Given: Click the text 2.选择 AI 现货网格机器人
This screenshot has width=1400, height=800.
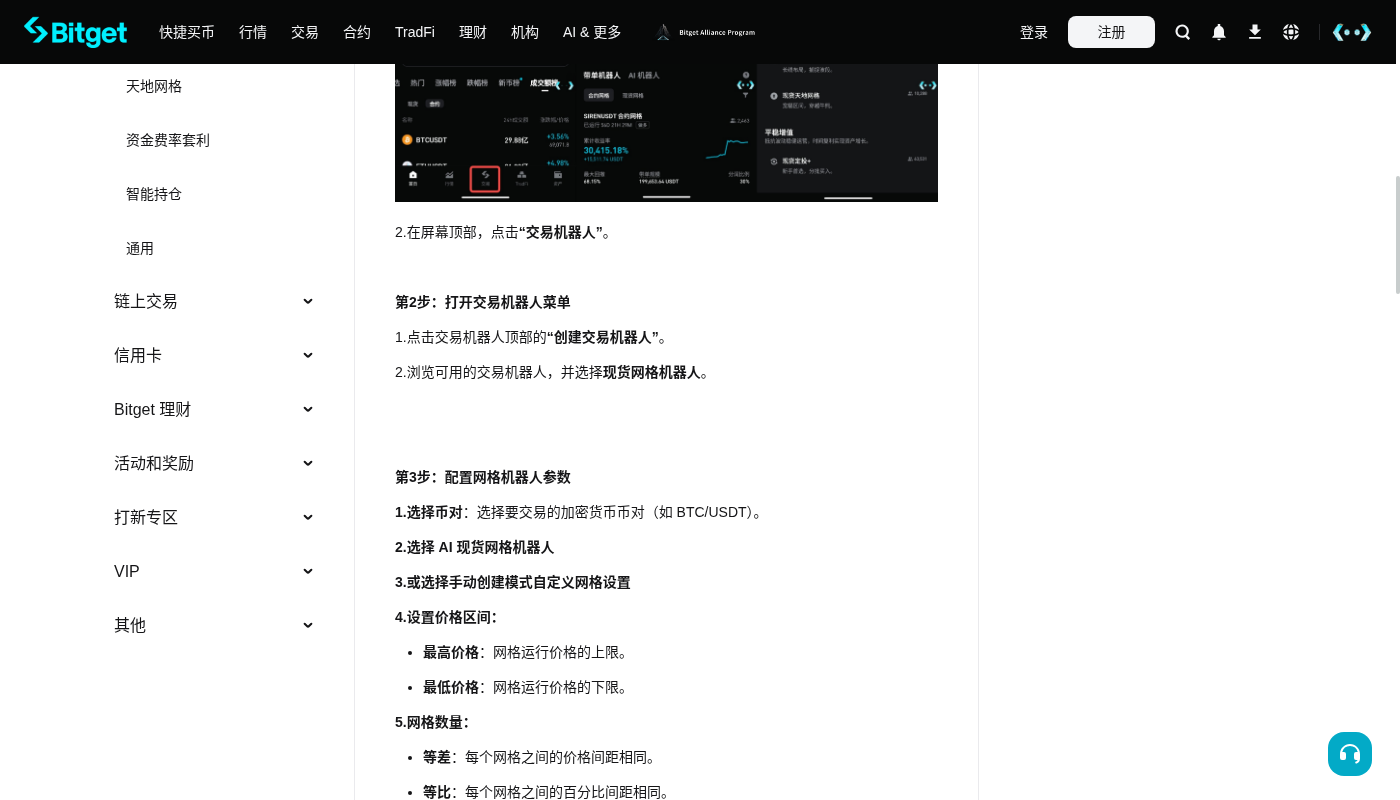Looking at the screenshot, I should pos(474,547).
